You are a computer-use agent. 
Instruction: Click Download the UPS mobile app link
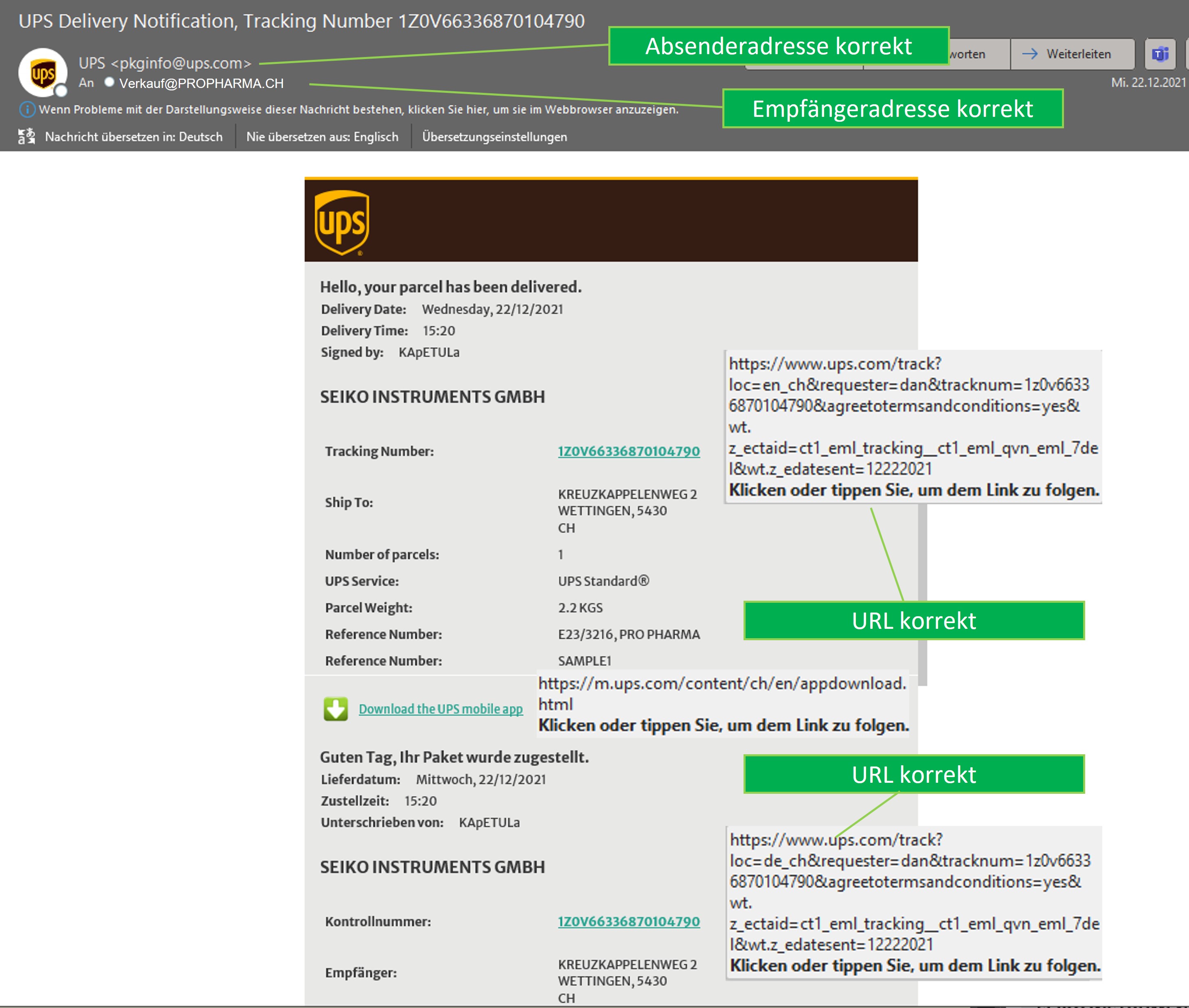(x=440, y=709)
